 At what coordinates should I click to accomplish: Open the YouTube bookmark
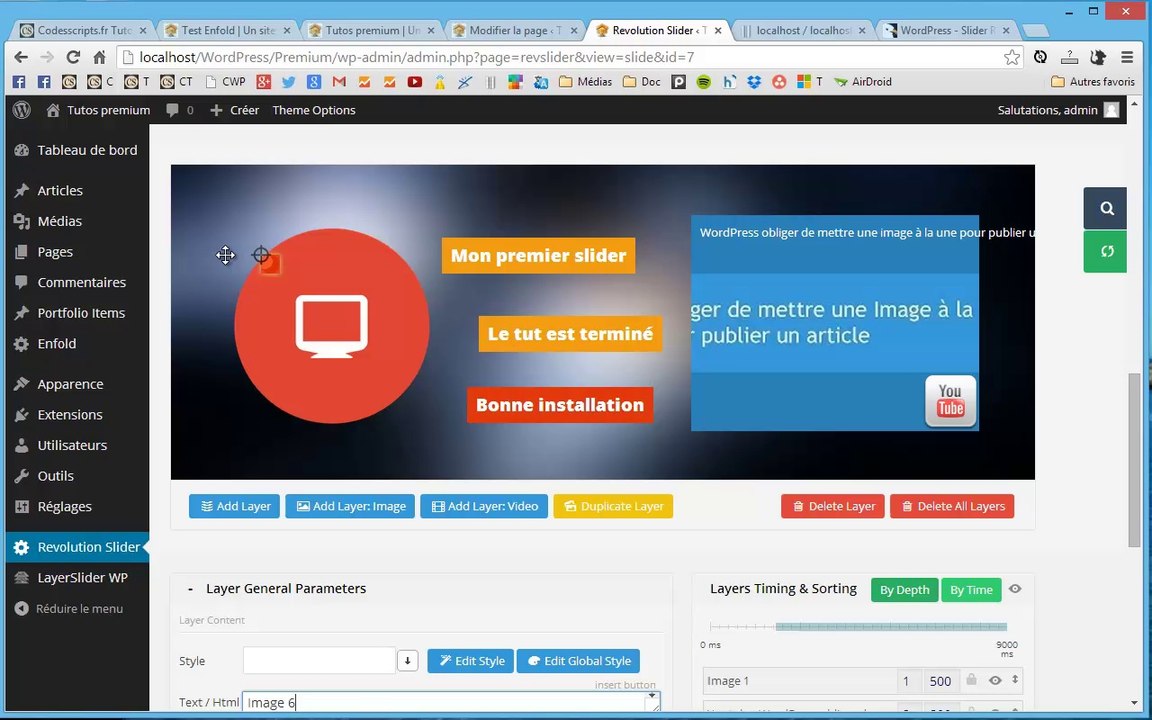415,82
